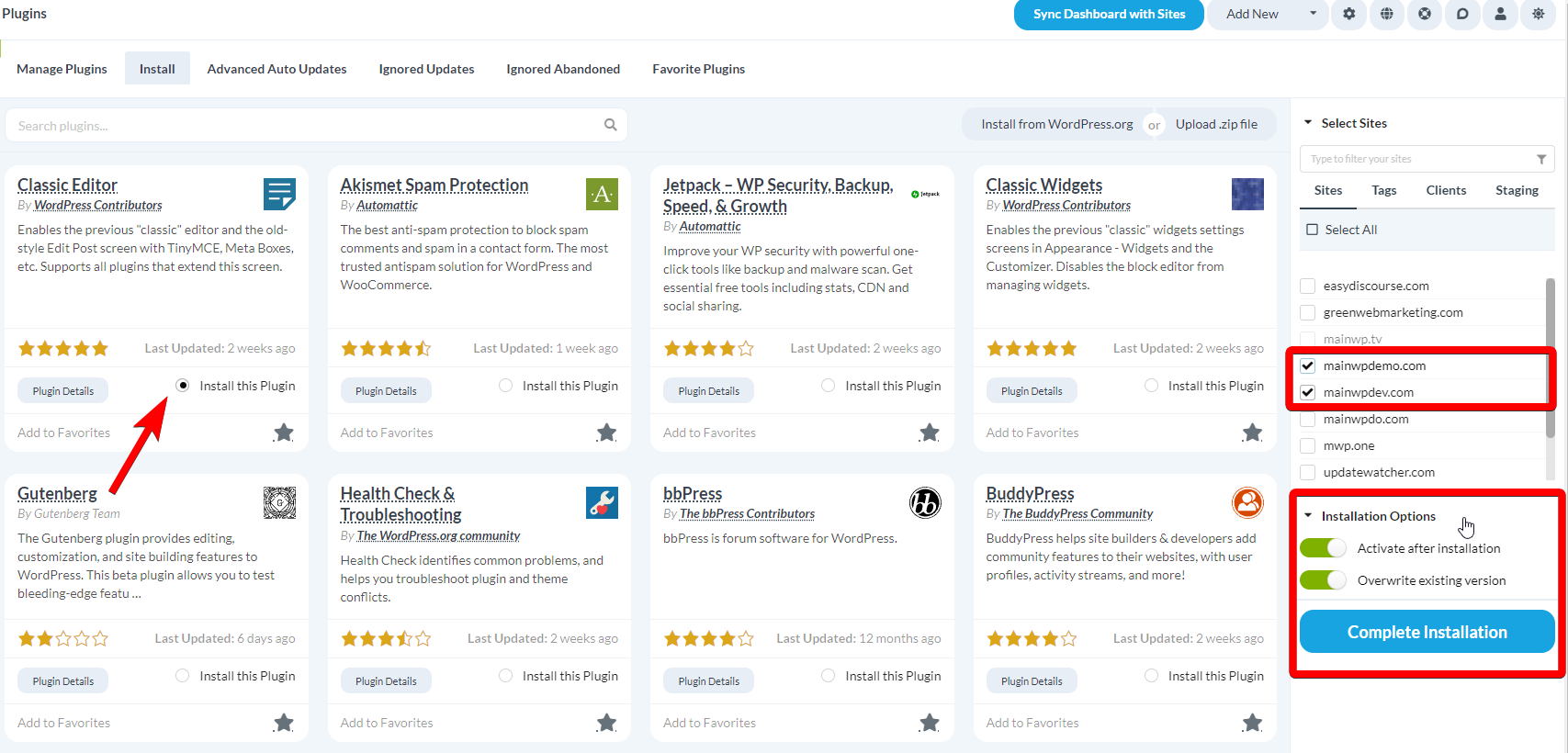This screenshot has width=1568, height=753.
Task: Click the chat bubble icon
Action: 1462,14
